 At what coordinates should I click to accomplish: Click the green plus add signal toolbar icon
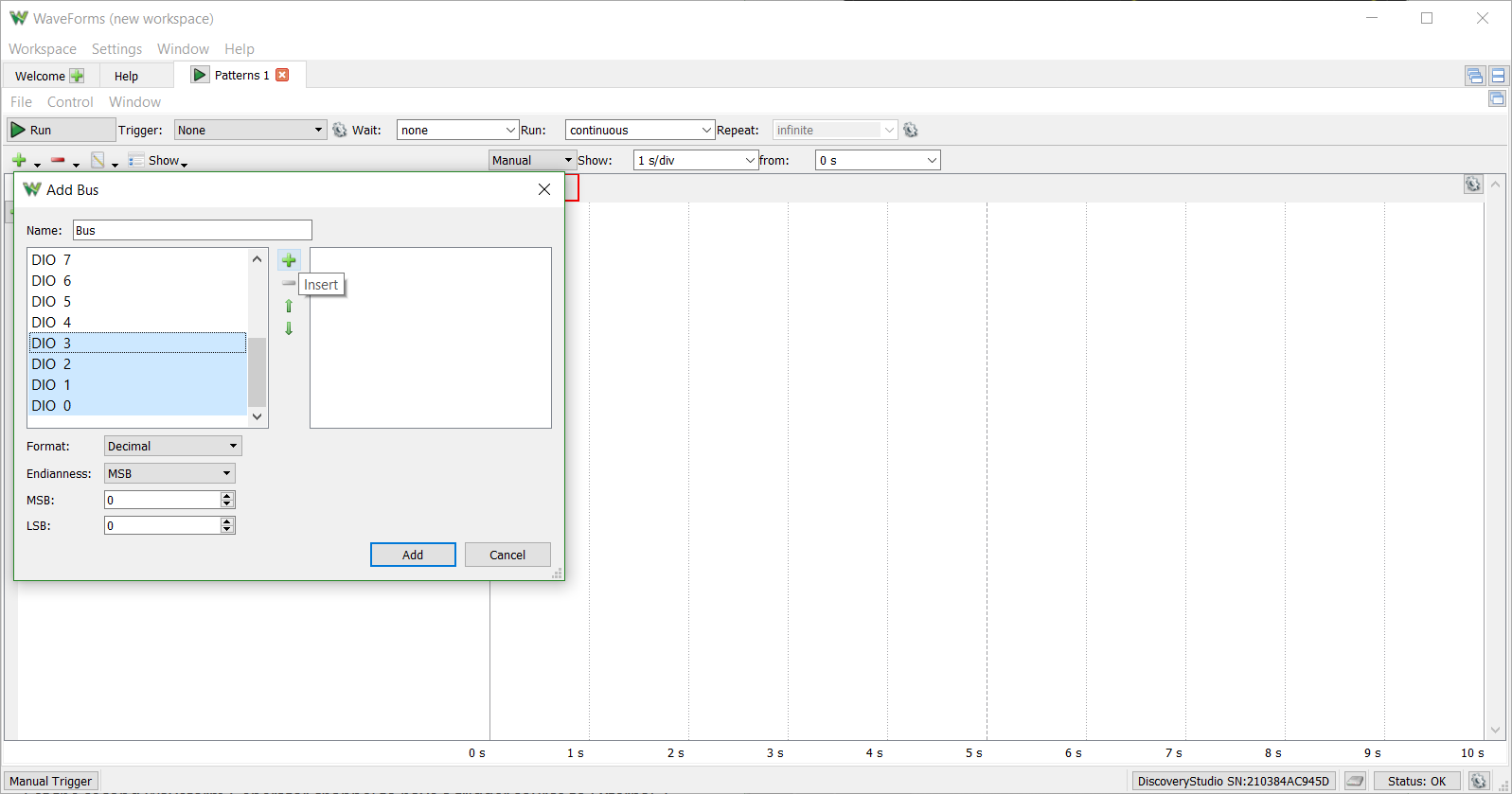[x=19, y=160]
